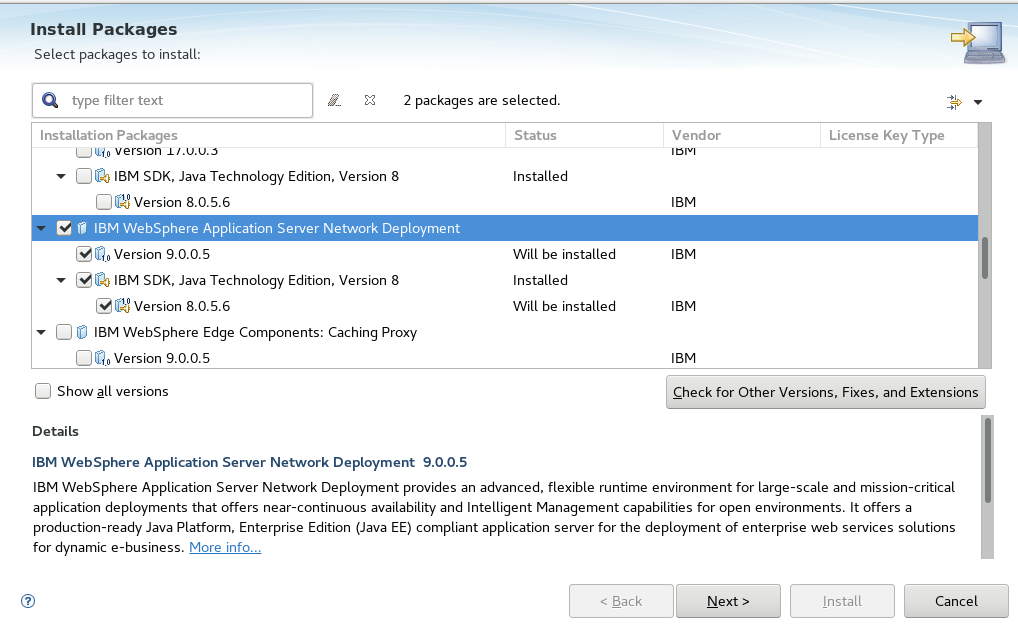Viewport: 1018px width, 634px height.
Task: Open the More info link
Action: tap(225, 547)
